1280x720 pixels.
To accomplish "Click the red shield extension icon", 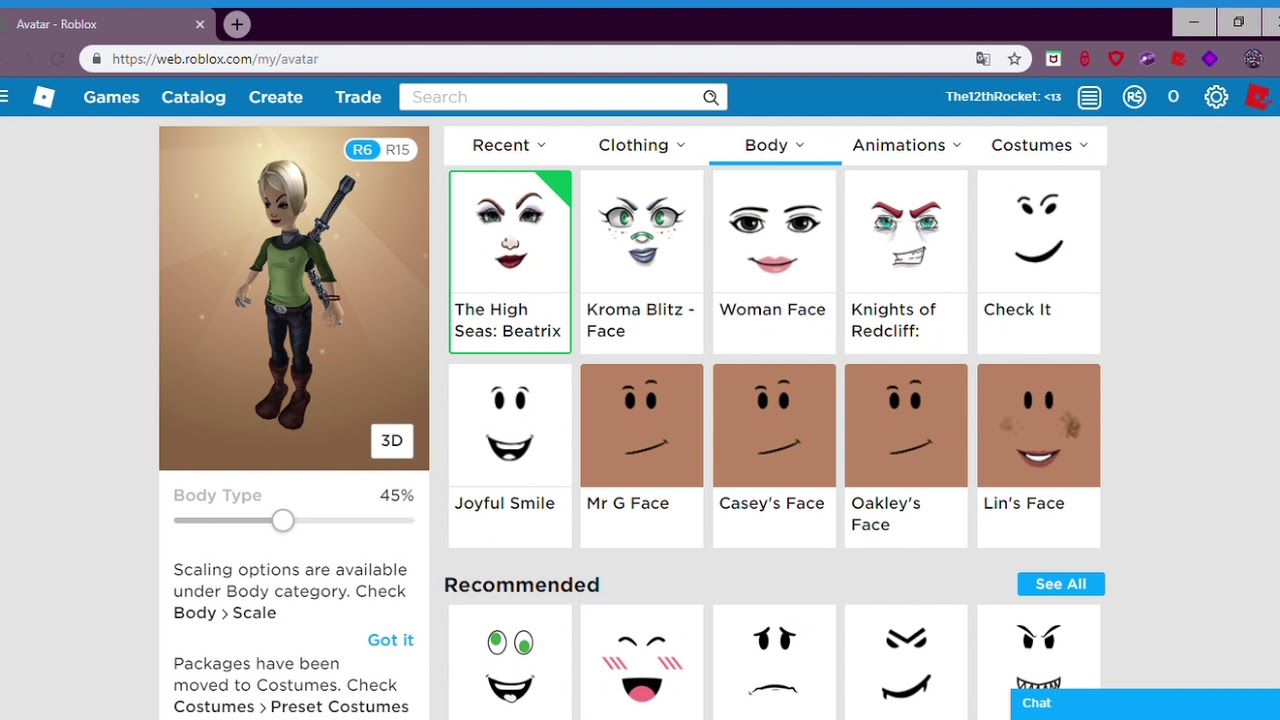I will pyautogui.click(x=1116, y=59).
